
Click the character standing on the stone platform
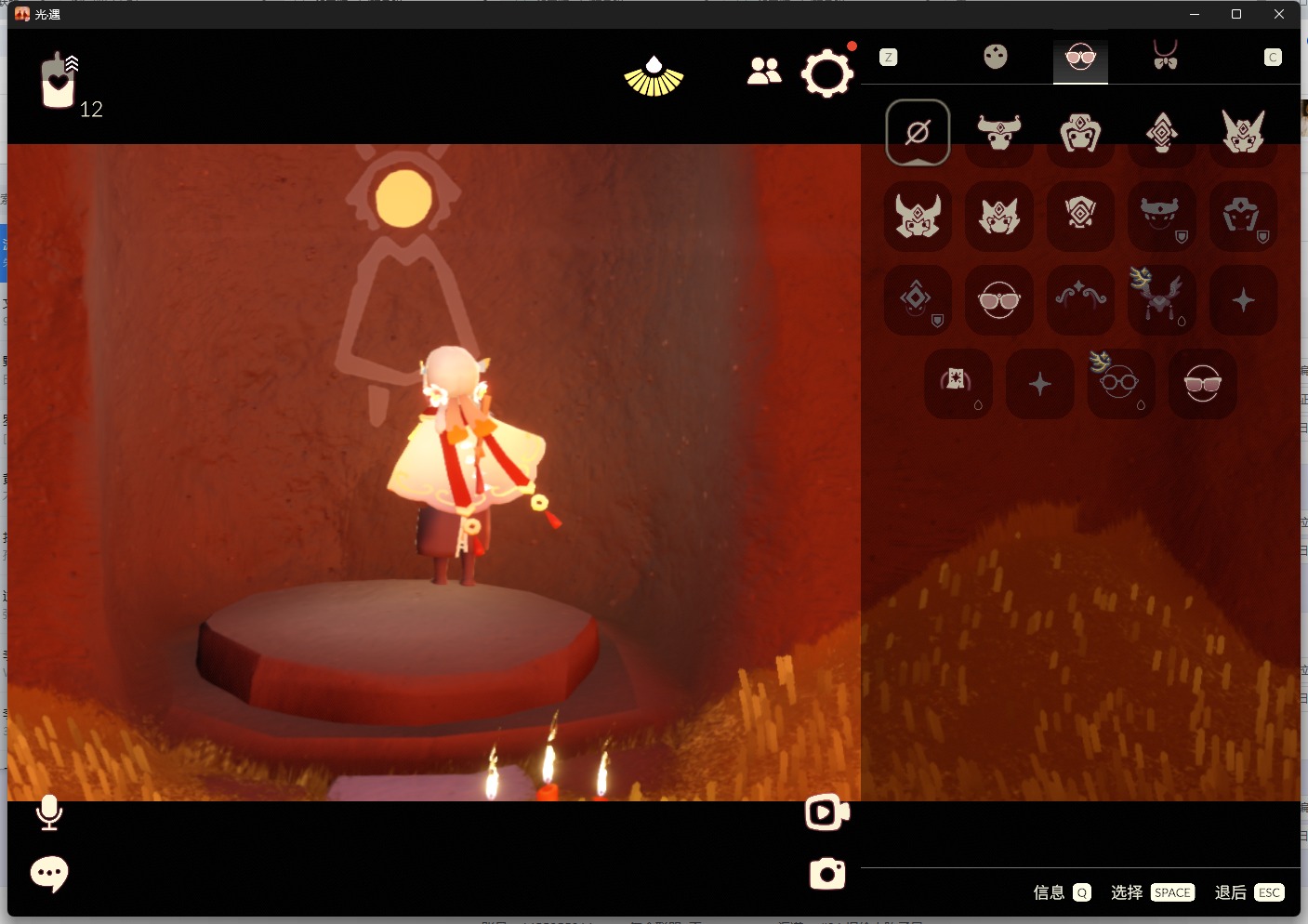[467, 465]
